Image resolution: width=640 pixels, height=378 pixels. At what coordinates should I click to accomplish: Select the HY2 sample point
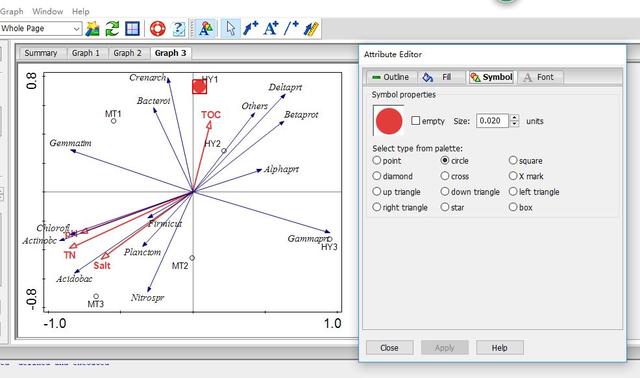(x=224, y=151)
